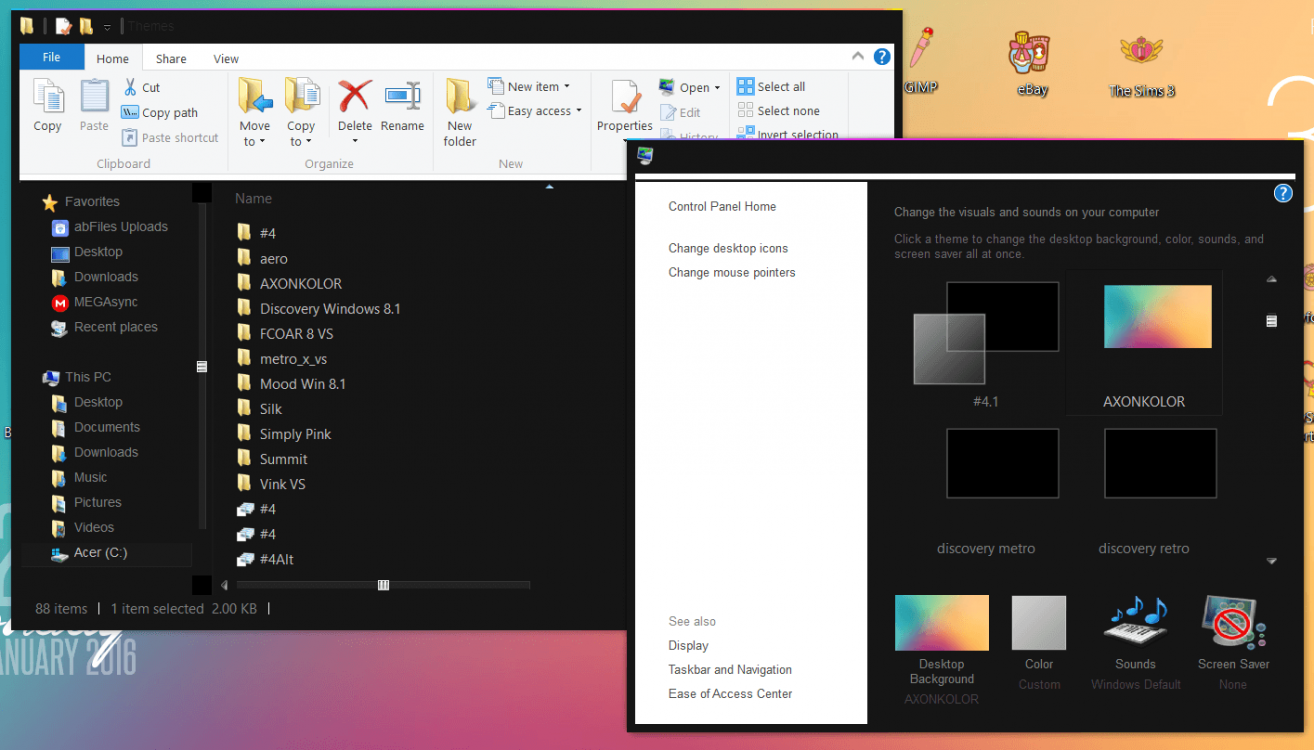Open the File tab
Image resolution: width=1314 pixels, height=750 pixels.
pyautogui.click(x=52, y=57)
